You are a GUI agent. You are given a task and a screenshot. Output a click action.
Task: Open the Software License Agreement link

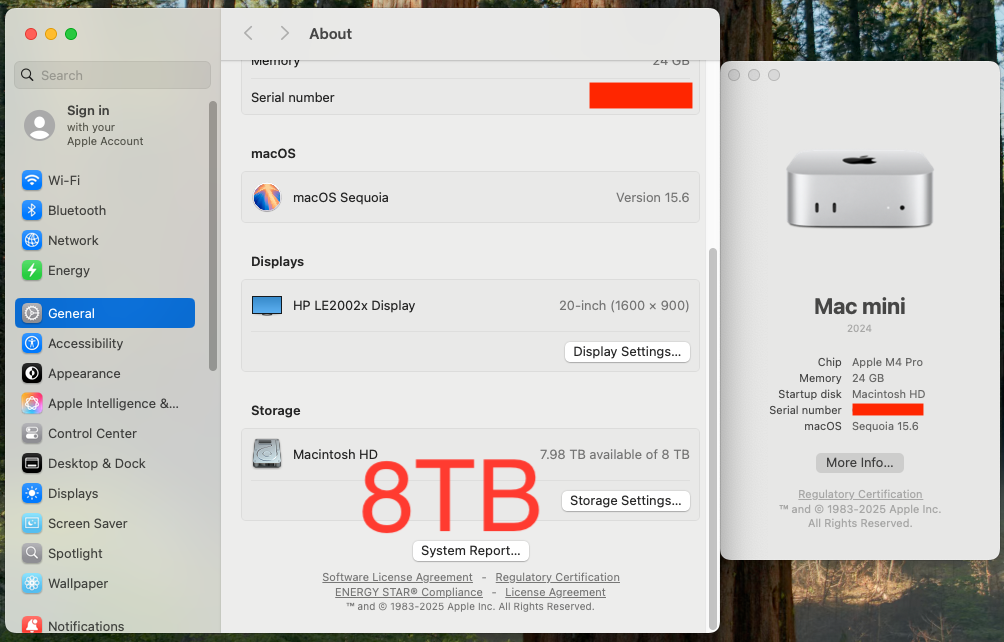click(397, 577)
